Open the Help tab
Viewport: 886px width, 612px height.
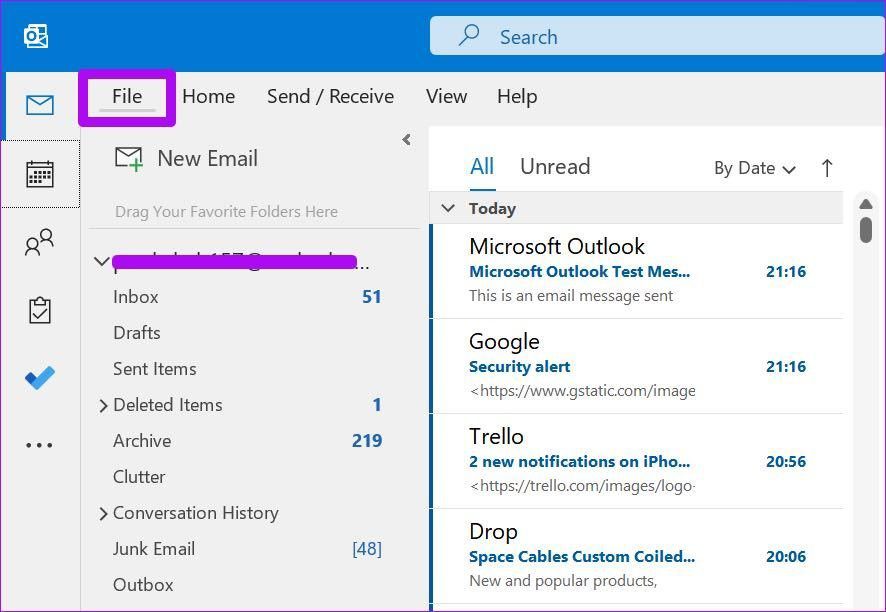517,97
